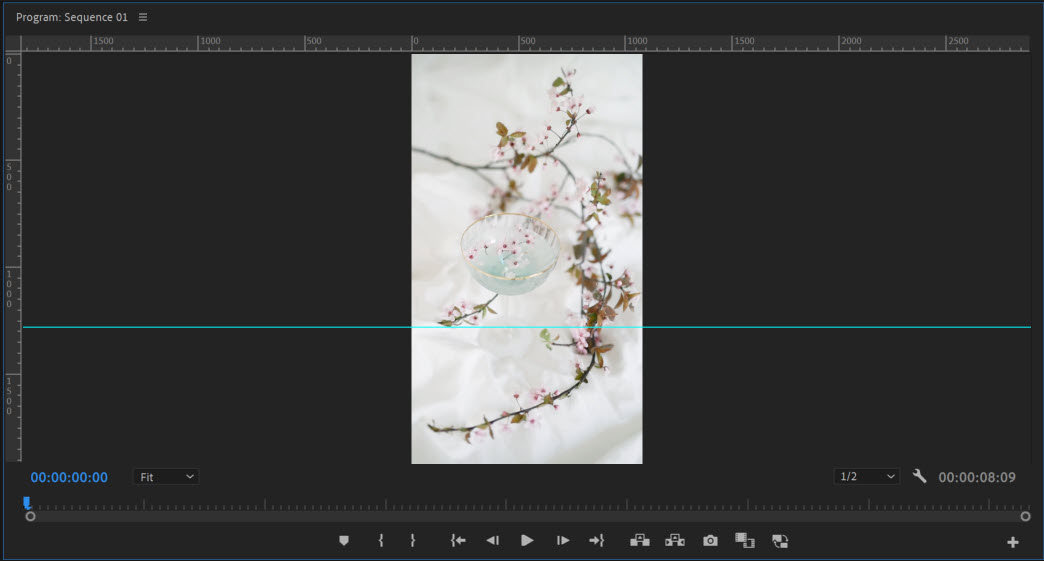Viewport: 1044px width, 561px height.
Task: Click the Comparison View icon
Action: click(744, 540)
